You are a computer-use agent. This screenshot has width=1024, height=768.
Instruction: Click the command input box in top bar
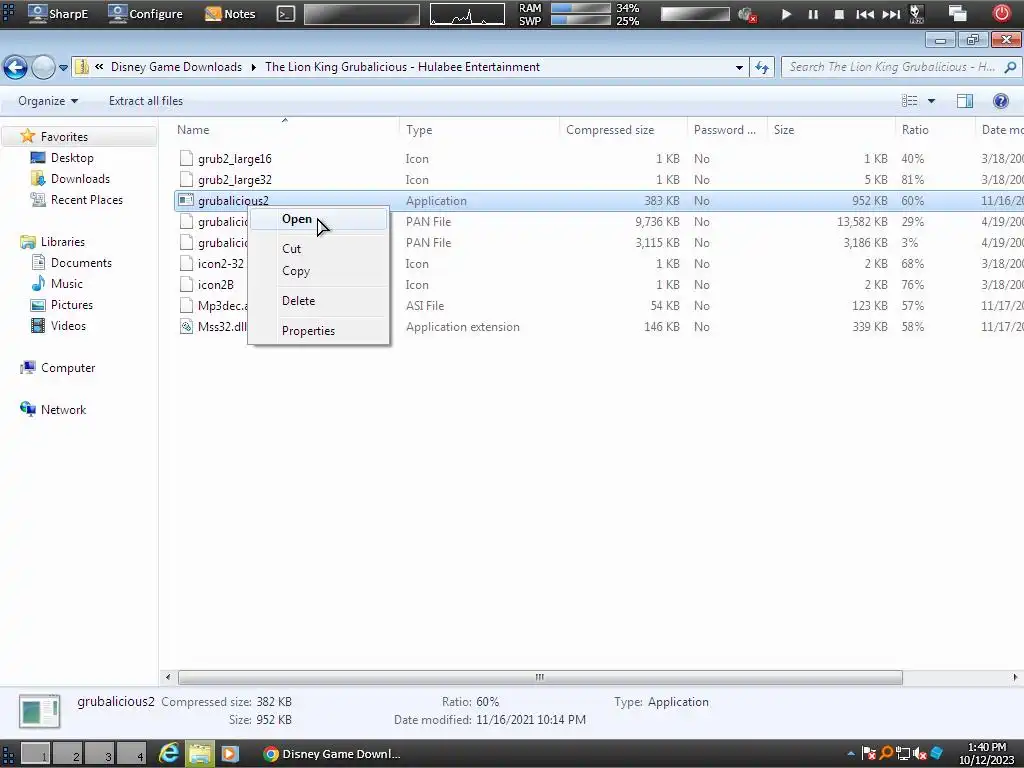click(x=362, y=14)
